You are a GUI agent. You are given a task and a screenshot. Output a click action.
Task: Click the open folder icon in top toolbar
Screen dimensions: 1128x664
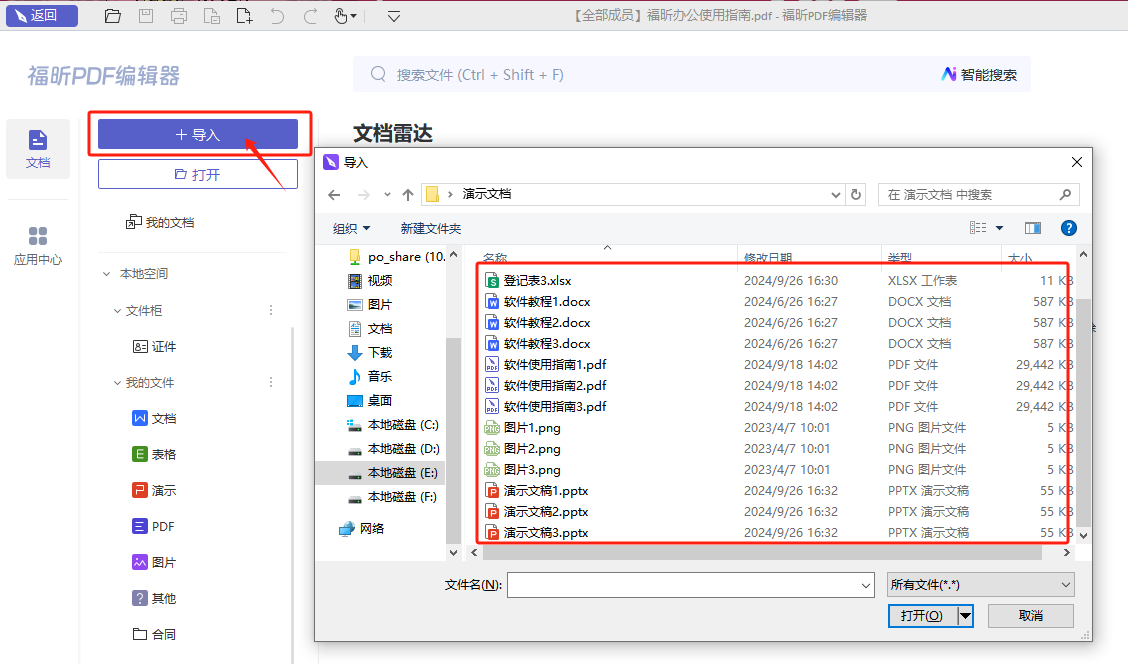(112, 16)
